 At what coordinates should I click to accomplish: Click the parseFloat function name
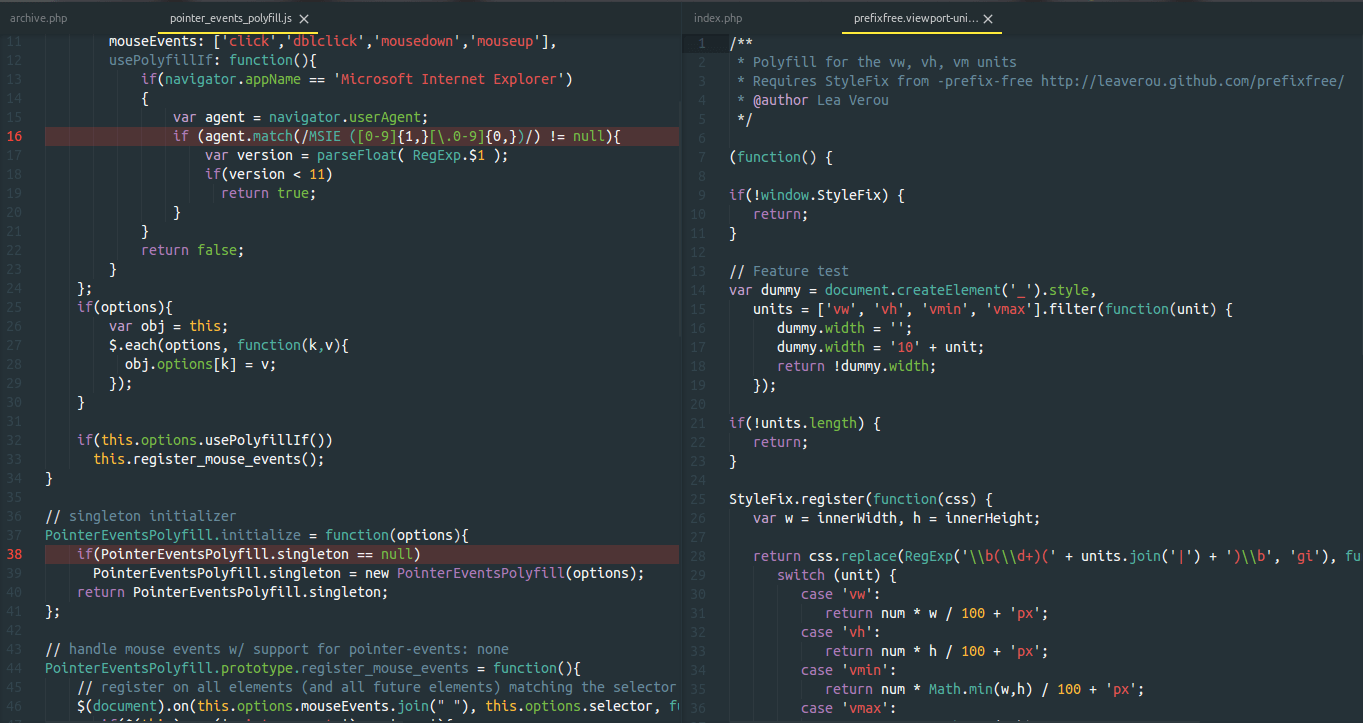(x=357, y=155)
